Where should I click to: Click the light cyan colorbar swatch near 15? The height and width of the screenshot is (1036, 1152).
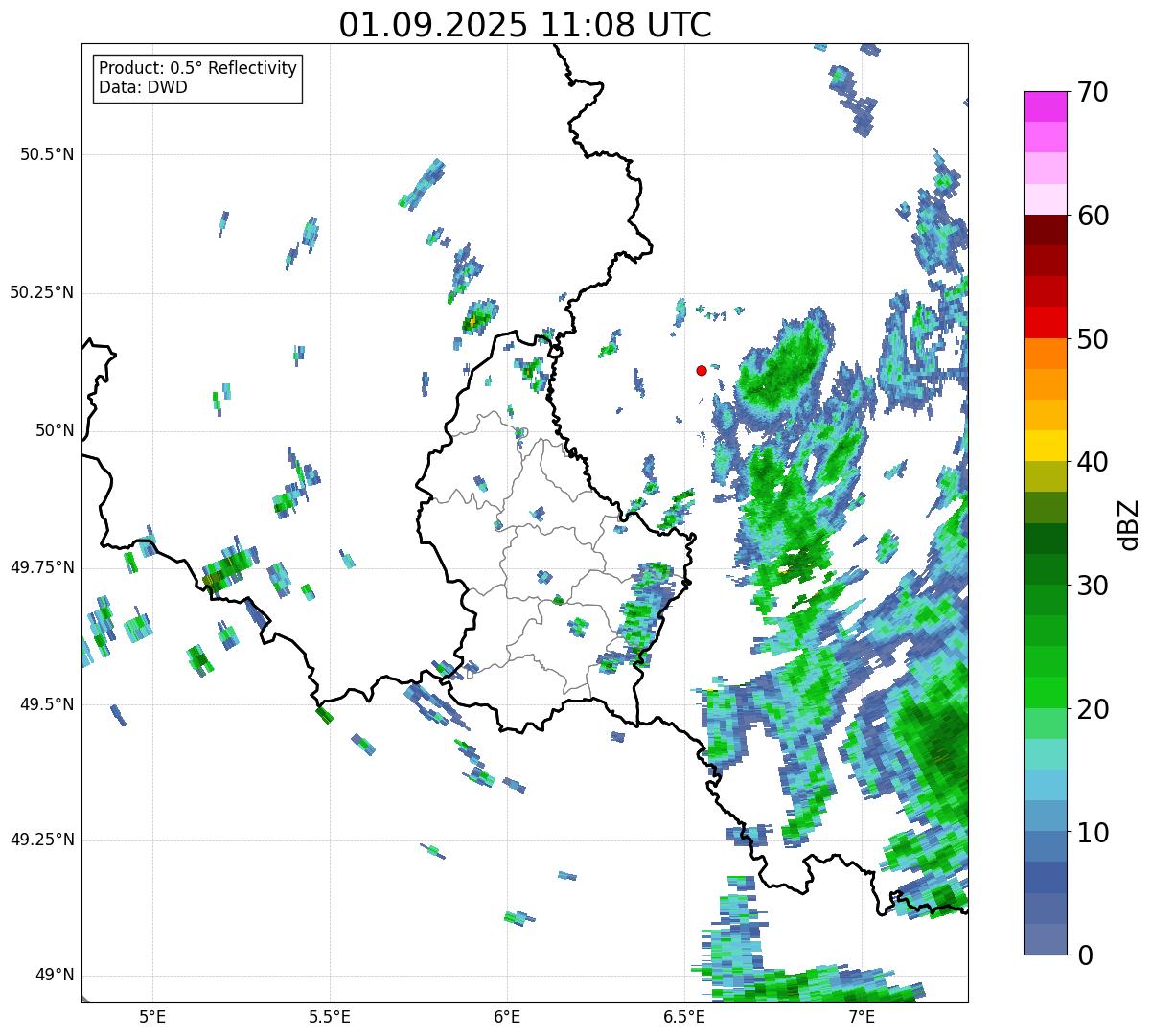1045,754
